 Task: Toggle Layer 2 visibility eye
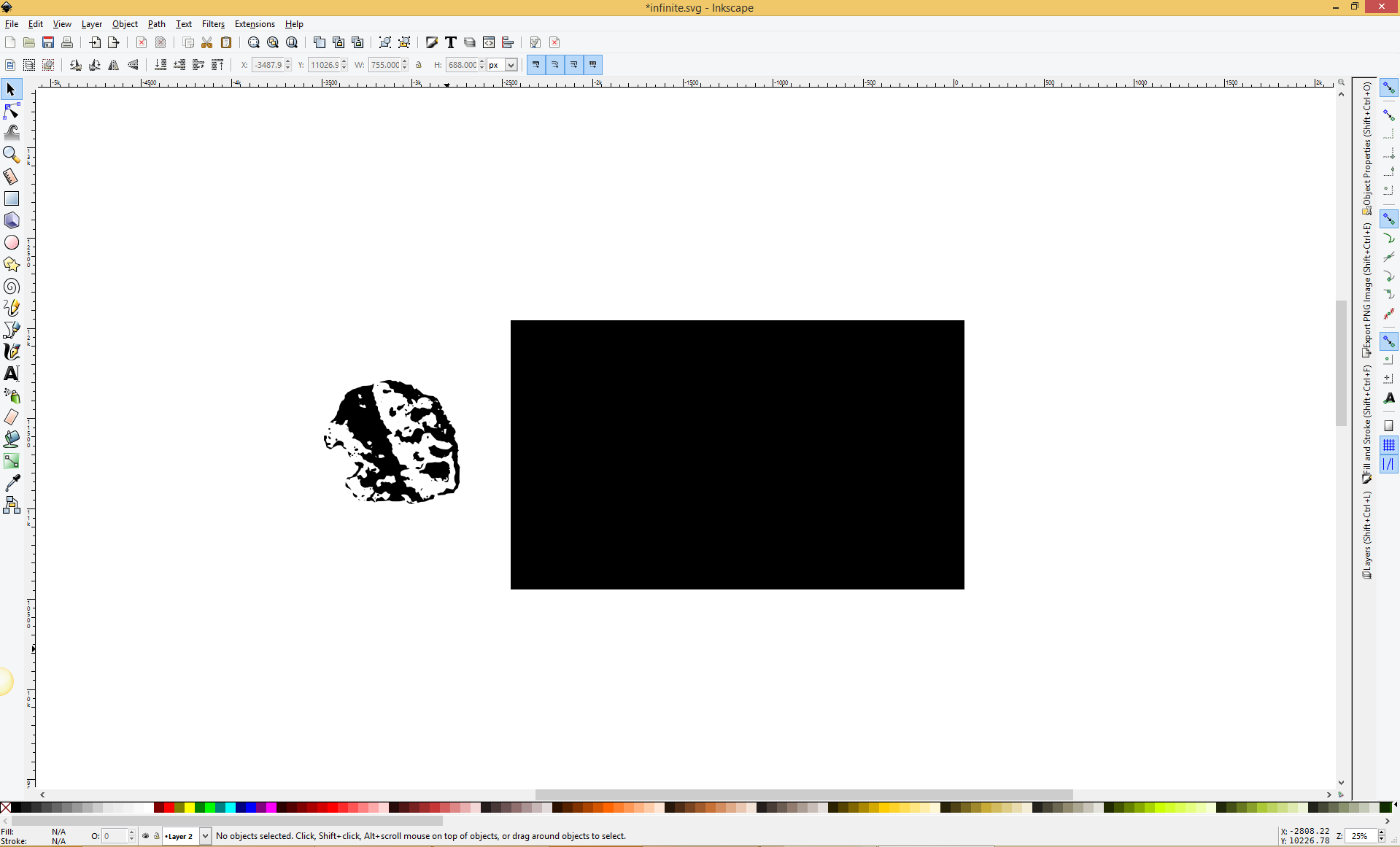[145, 836]
